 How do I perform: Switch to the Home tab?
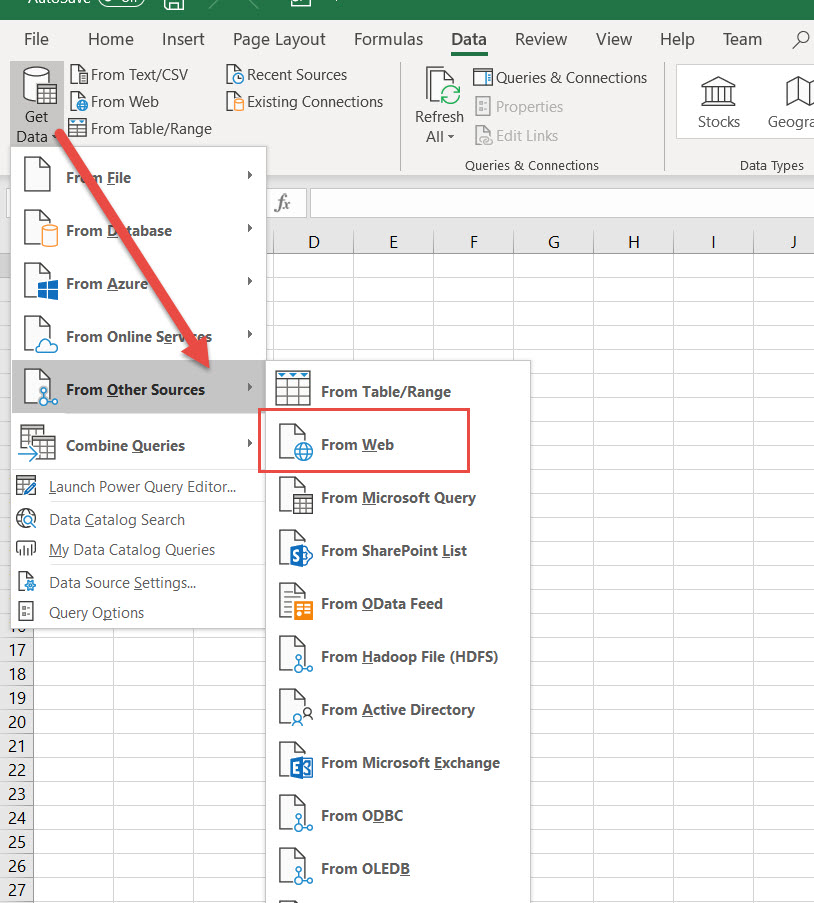tap(111, 39)
